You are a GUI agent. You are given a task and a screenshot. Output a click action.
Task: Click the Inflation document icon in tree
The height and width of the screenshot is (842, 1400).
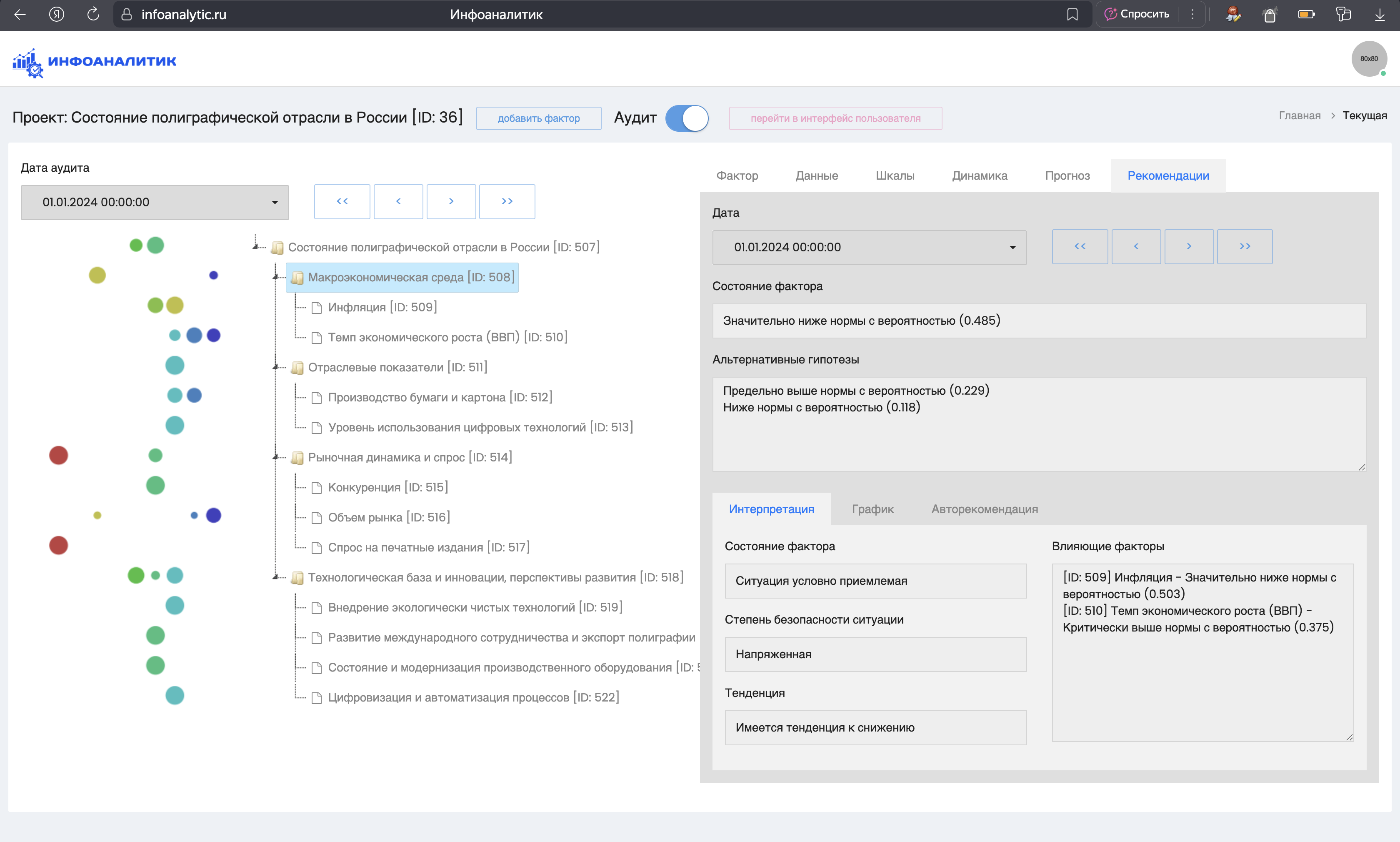[317, 308]
